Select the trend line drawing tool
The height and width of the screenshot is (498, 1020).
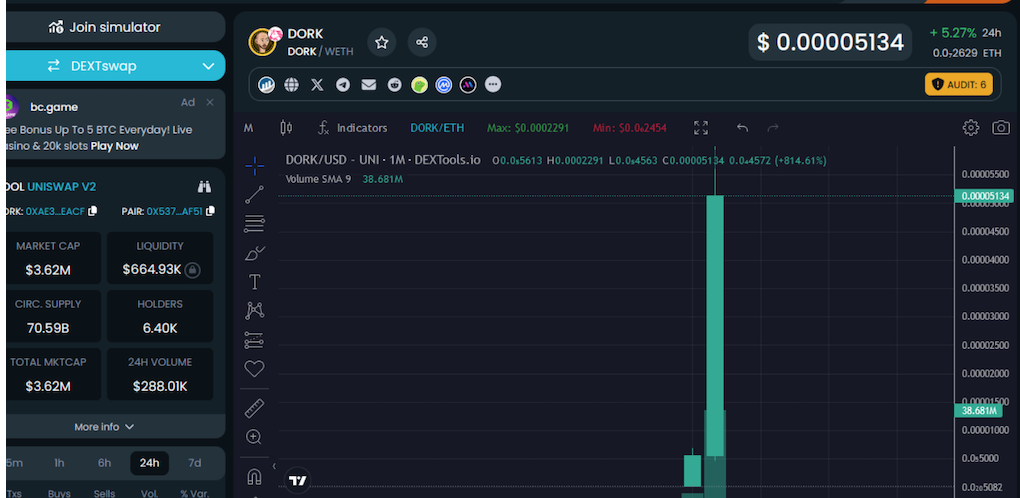254,194
